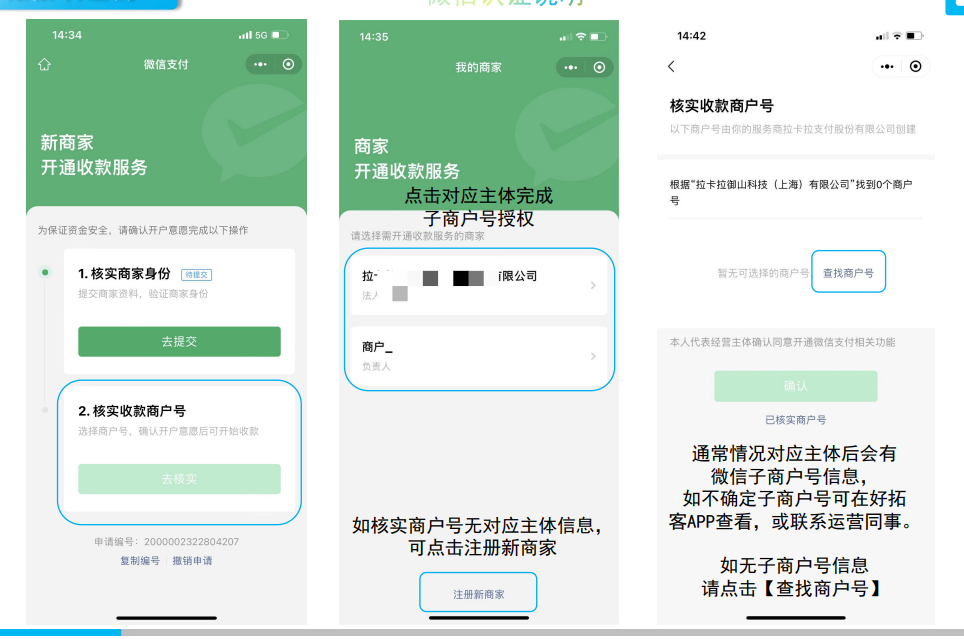Click the 微信支付 title text
This screenshot has height=639, width=964.
[166, 65]
